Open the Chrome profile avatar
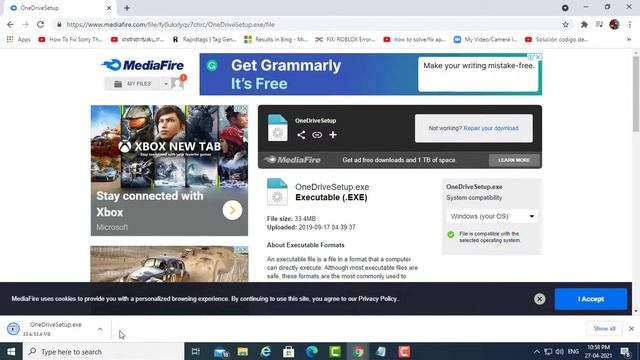The height and width of the screenshot is (360, 640). pos(614,24)
